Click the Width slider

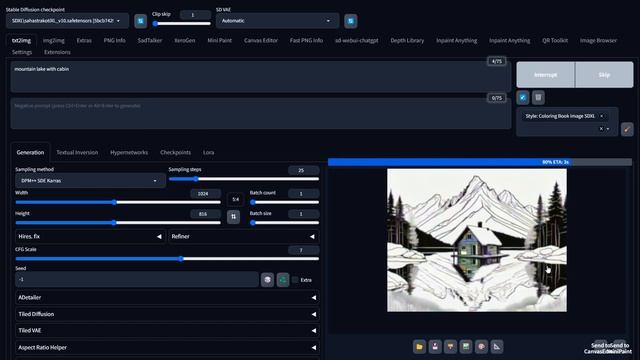coord(118,202)
